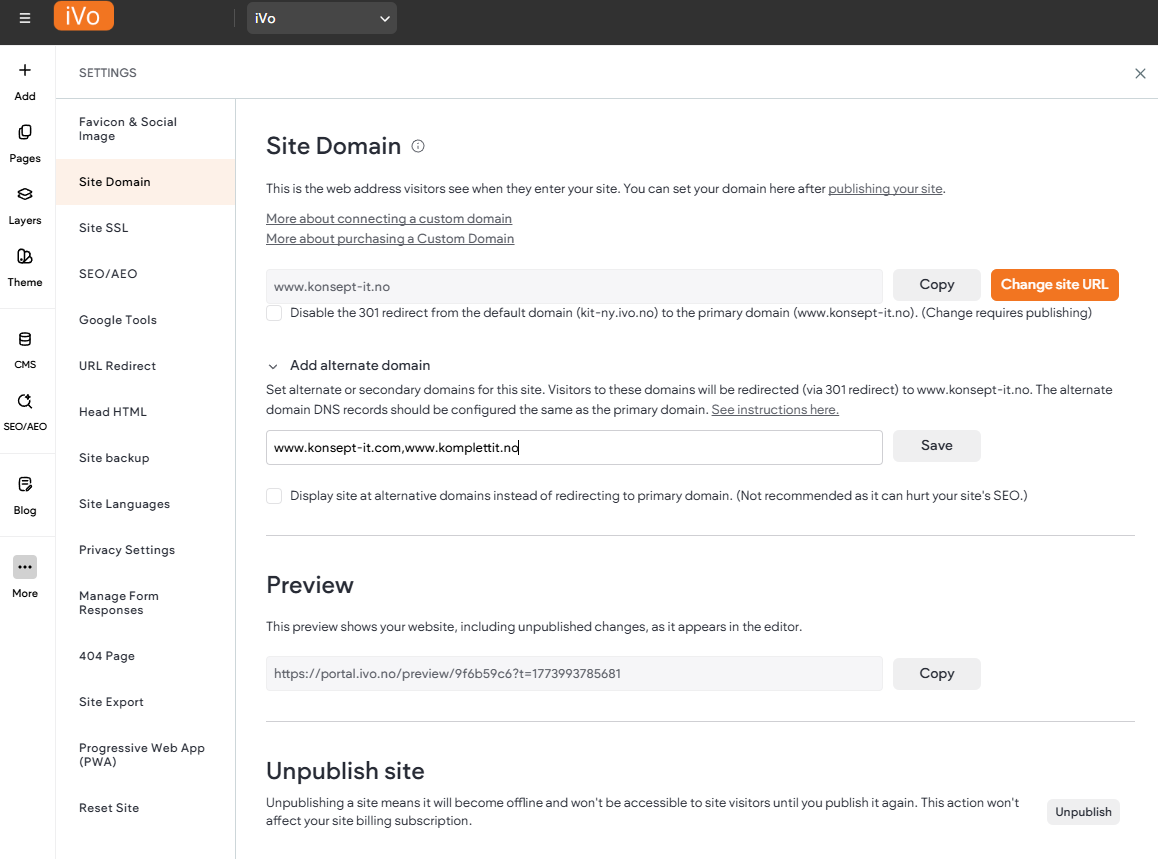The height and width of the screenshot is (859, 1158).
Task: Open the Theme panel icon
Action: click(25, 257)
